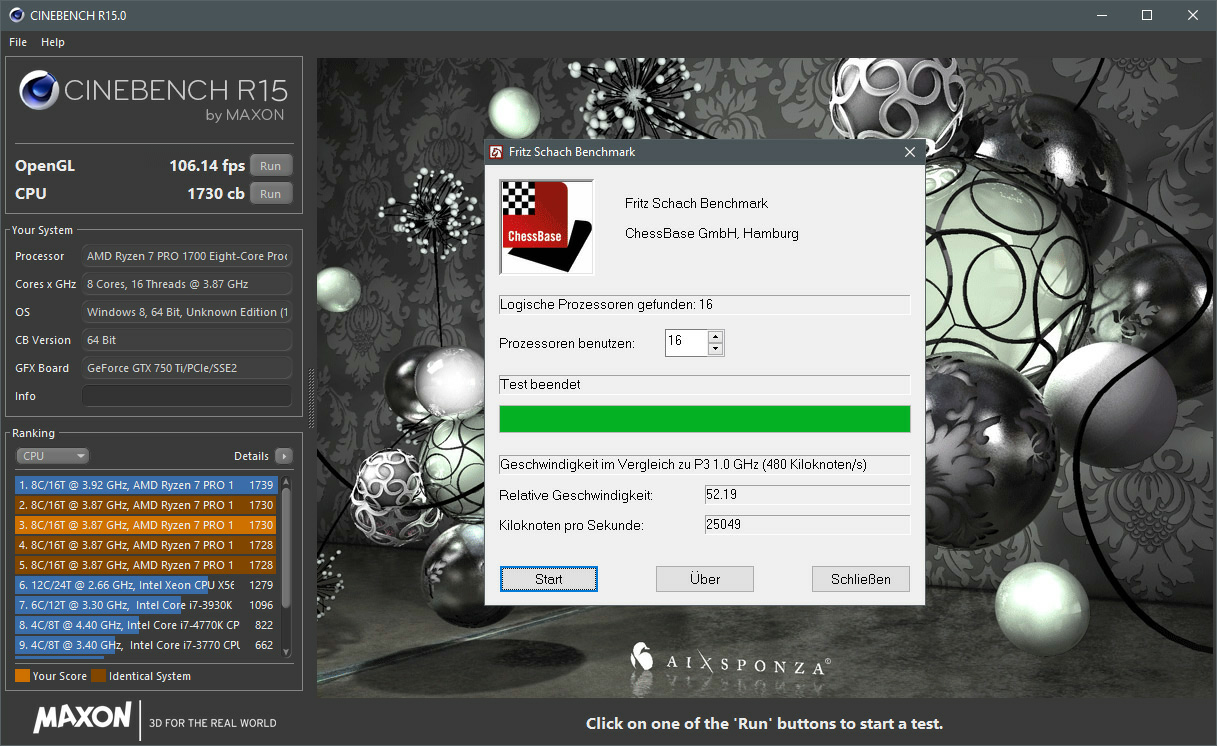Click the Processor name field
Screen dimensions: 1217x746
[x=187, y=256]
